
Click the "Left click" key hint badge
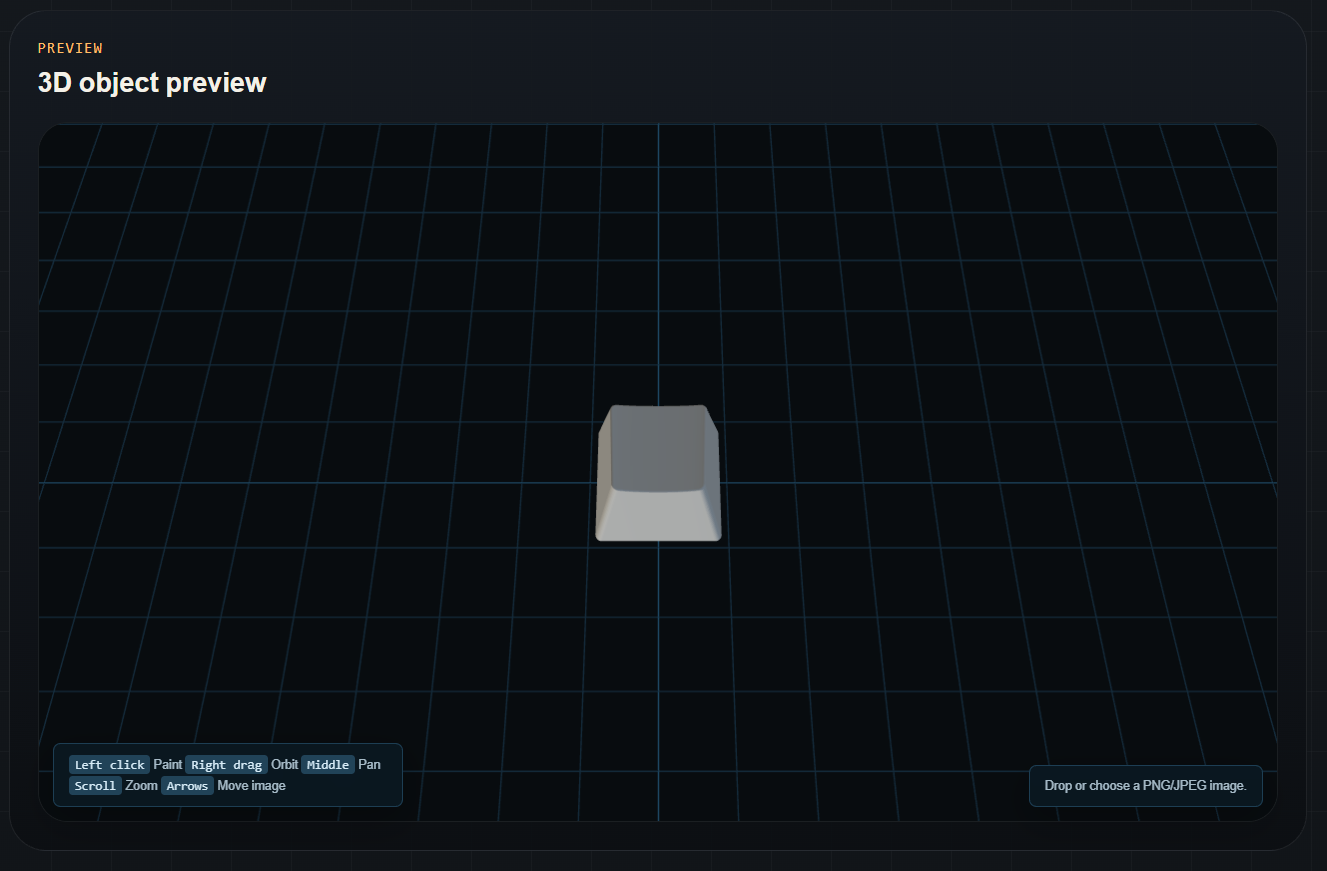tap(110, 765)
